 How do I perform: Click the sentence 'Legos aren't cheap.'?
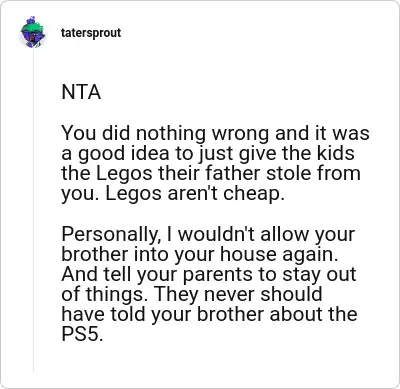[x=195, y=194]
